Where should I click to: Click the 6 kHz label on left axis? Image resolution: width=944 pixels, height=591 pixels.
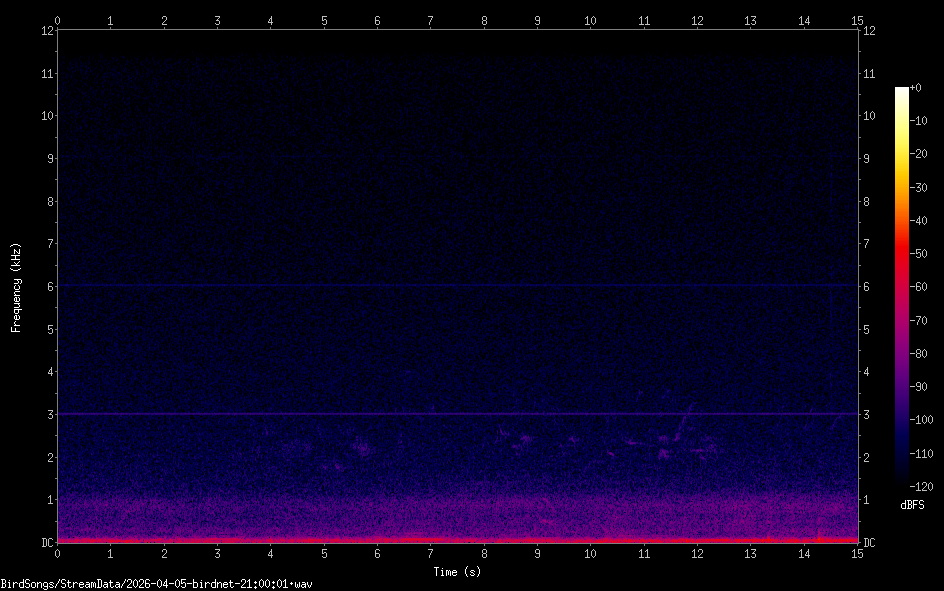click(x=46, y=287)
